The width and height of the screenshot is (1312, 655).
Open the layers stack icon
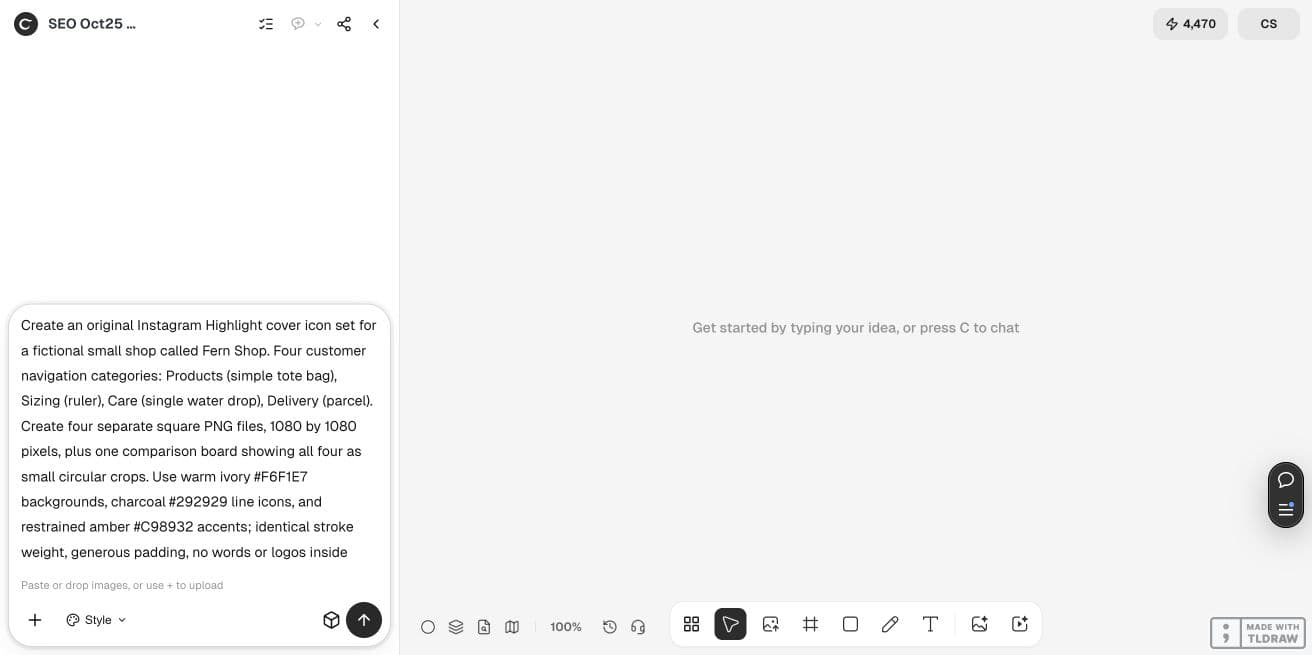click(x=456, y=627)
